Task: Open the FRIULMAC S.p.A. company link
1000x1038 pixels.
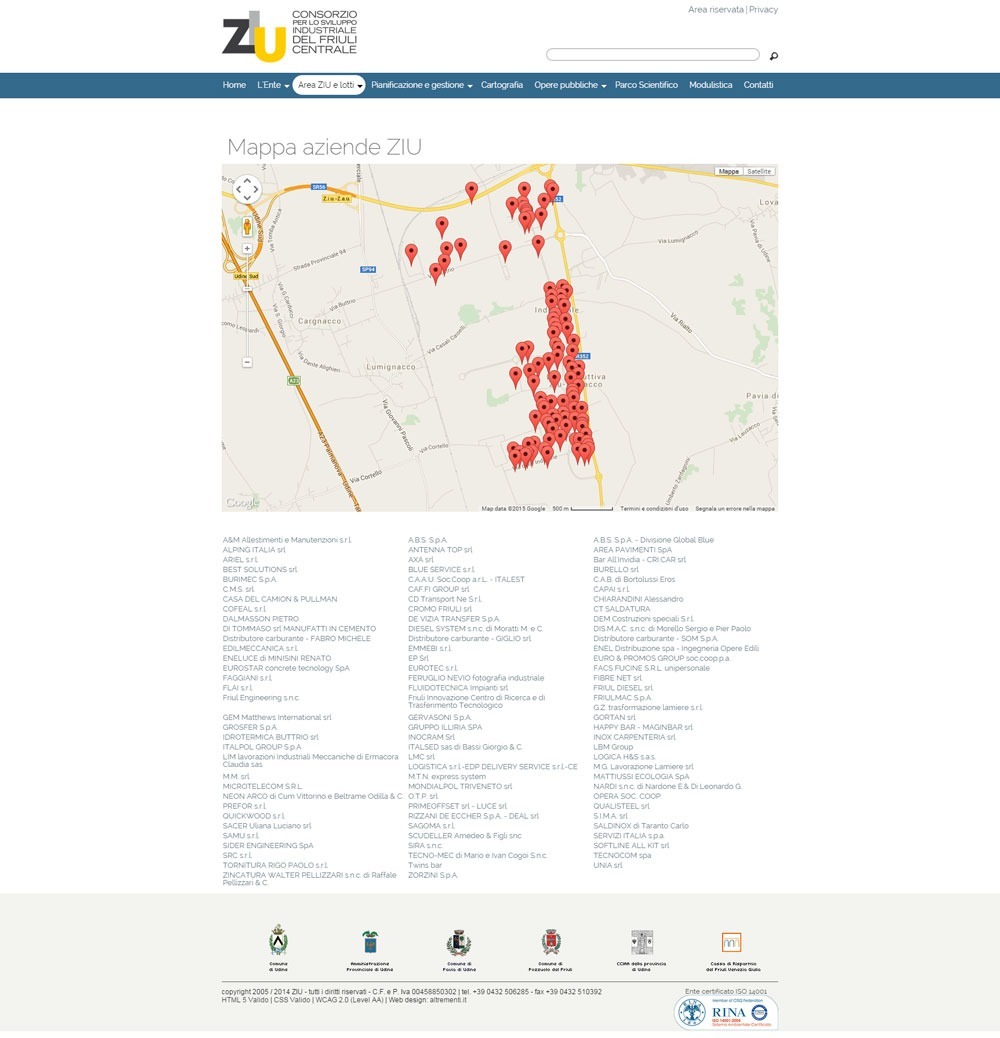Action: click(x=622, y=698)
